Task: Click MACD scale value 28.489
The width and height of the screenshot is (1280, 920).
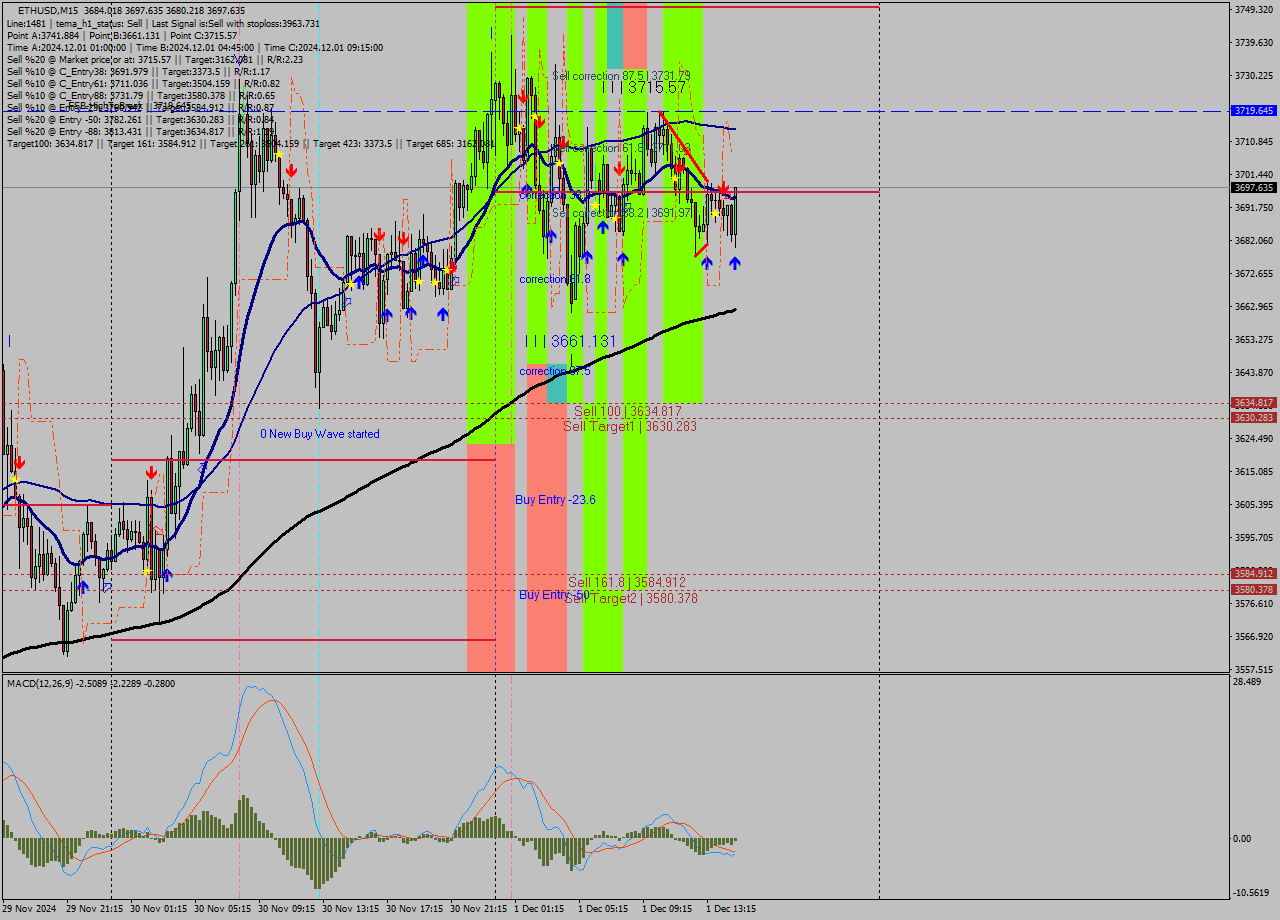Action: tap(1248, 682)
